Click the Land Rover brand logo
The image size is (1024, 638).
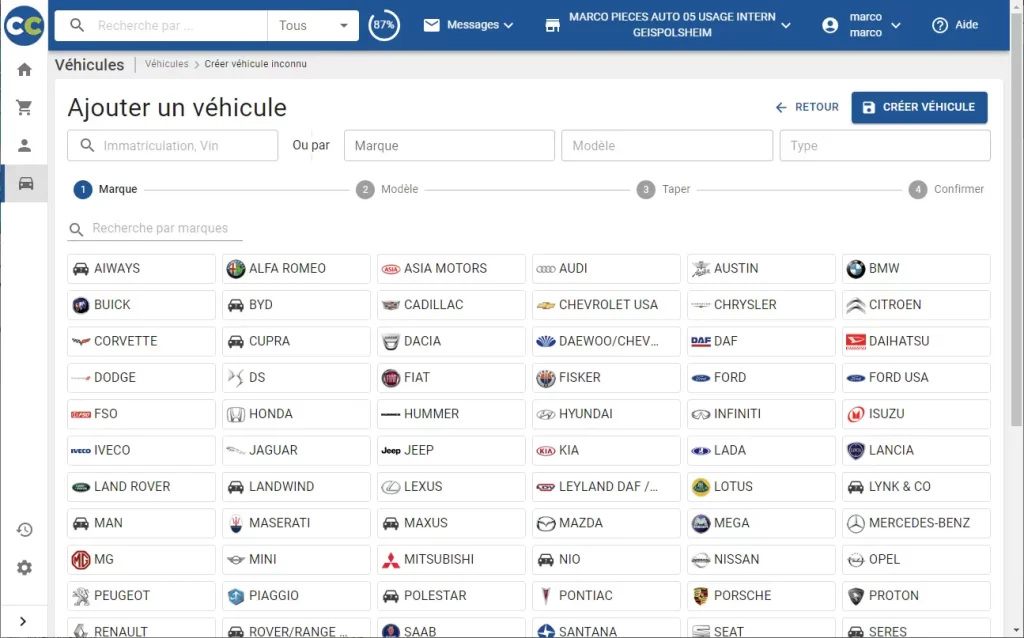point(80,487)
